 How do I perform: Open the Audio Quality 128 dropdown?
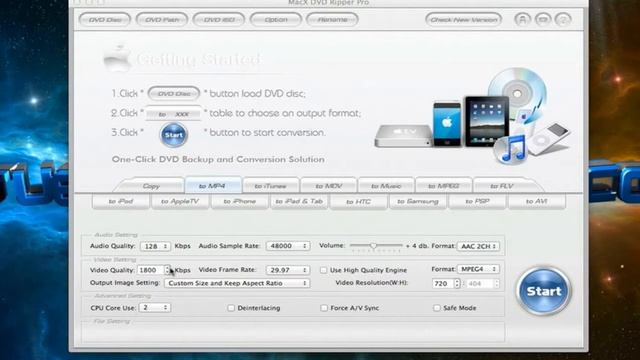click(x=155, y=246)
